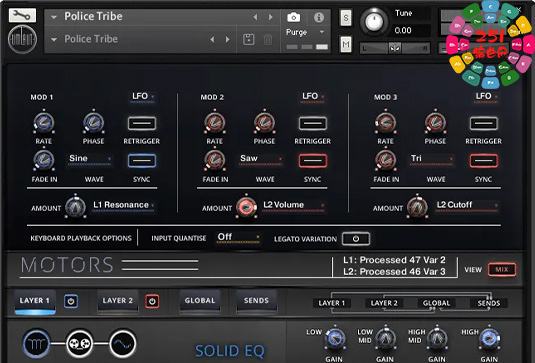The image size is (535, 363).
Task: Select previous snapshot arrow on second row
Action: (212, 39)
